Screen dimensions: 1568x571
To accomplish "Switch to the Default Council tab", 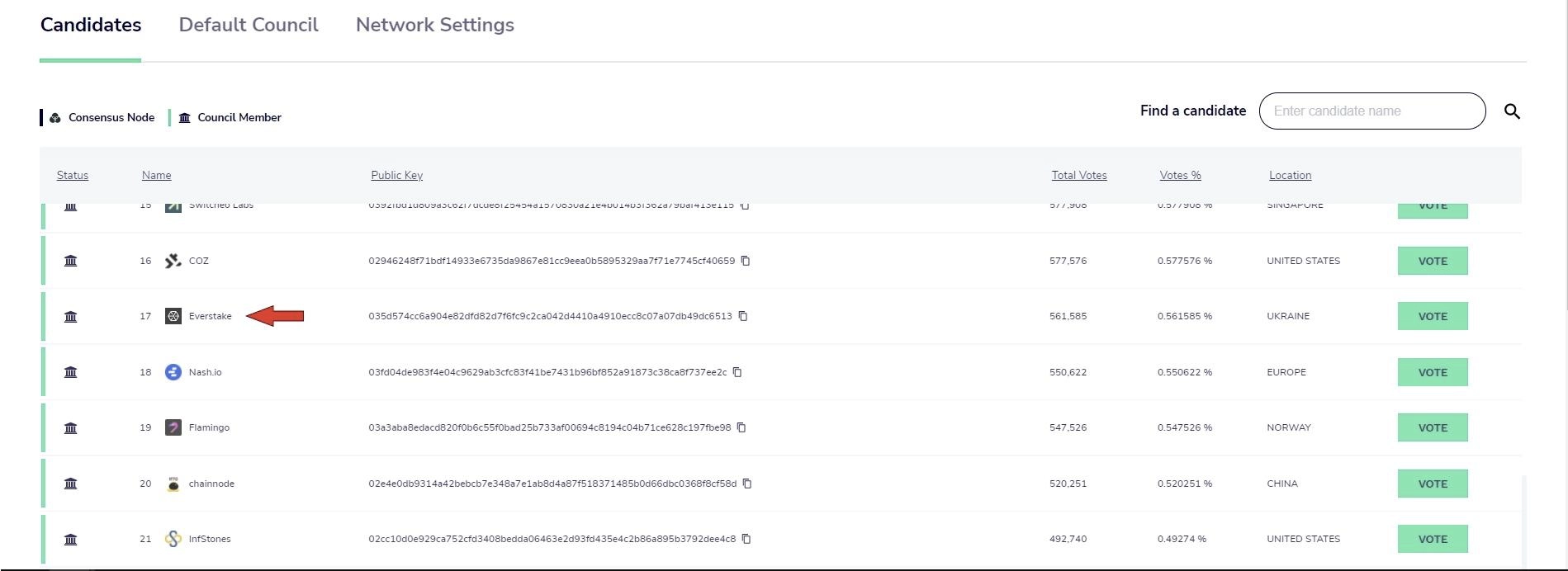I will [x=249, y=25].
